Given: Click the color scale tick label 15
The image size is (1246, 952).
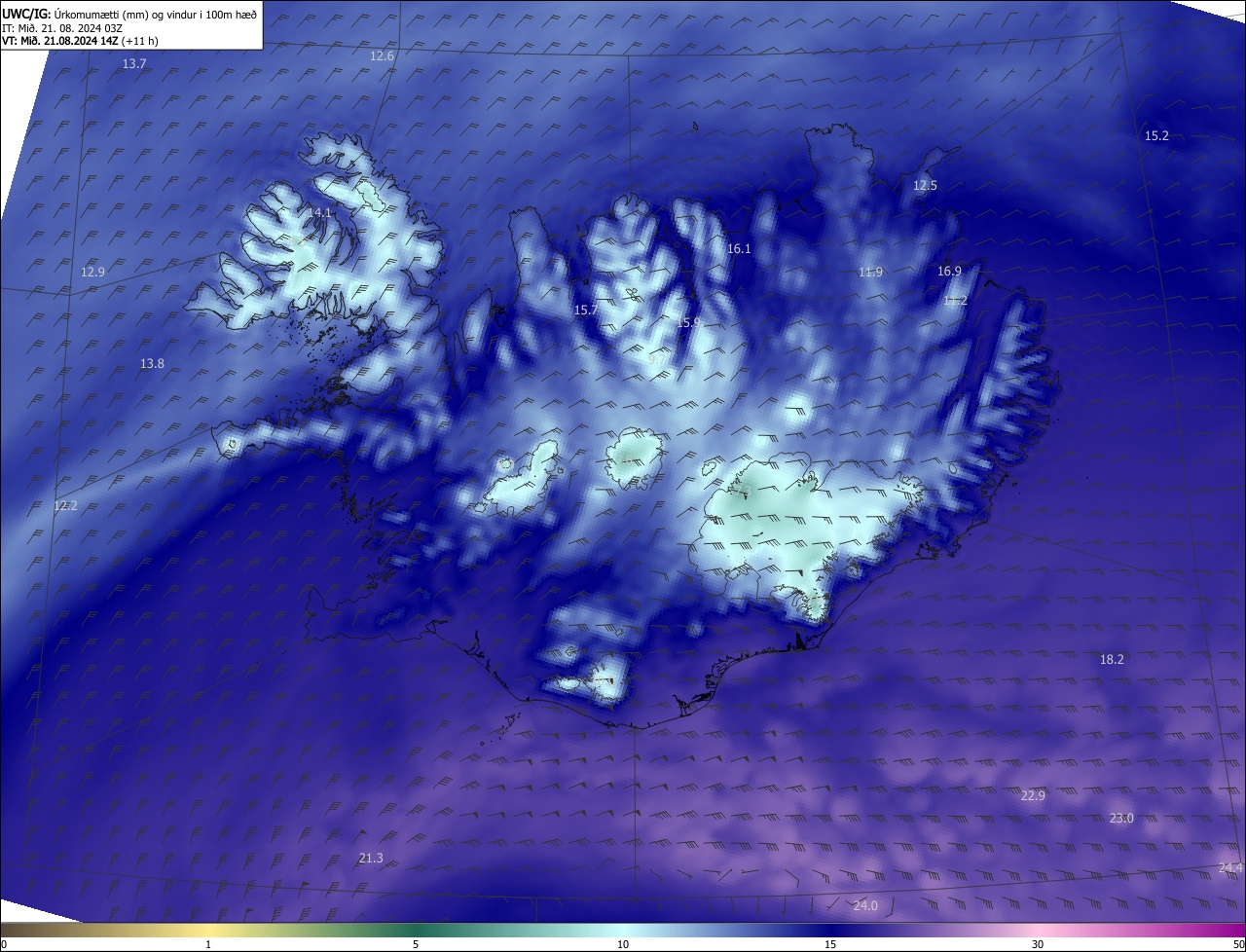Looking at the screenshot, I should click(830, 945).
